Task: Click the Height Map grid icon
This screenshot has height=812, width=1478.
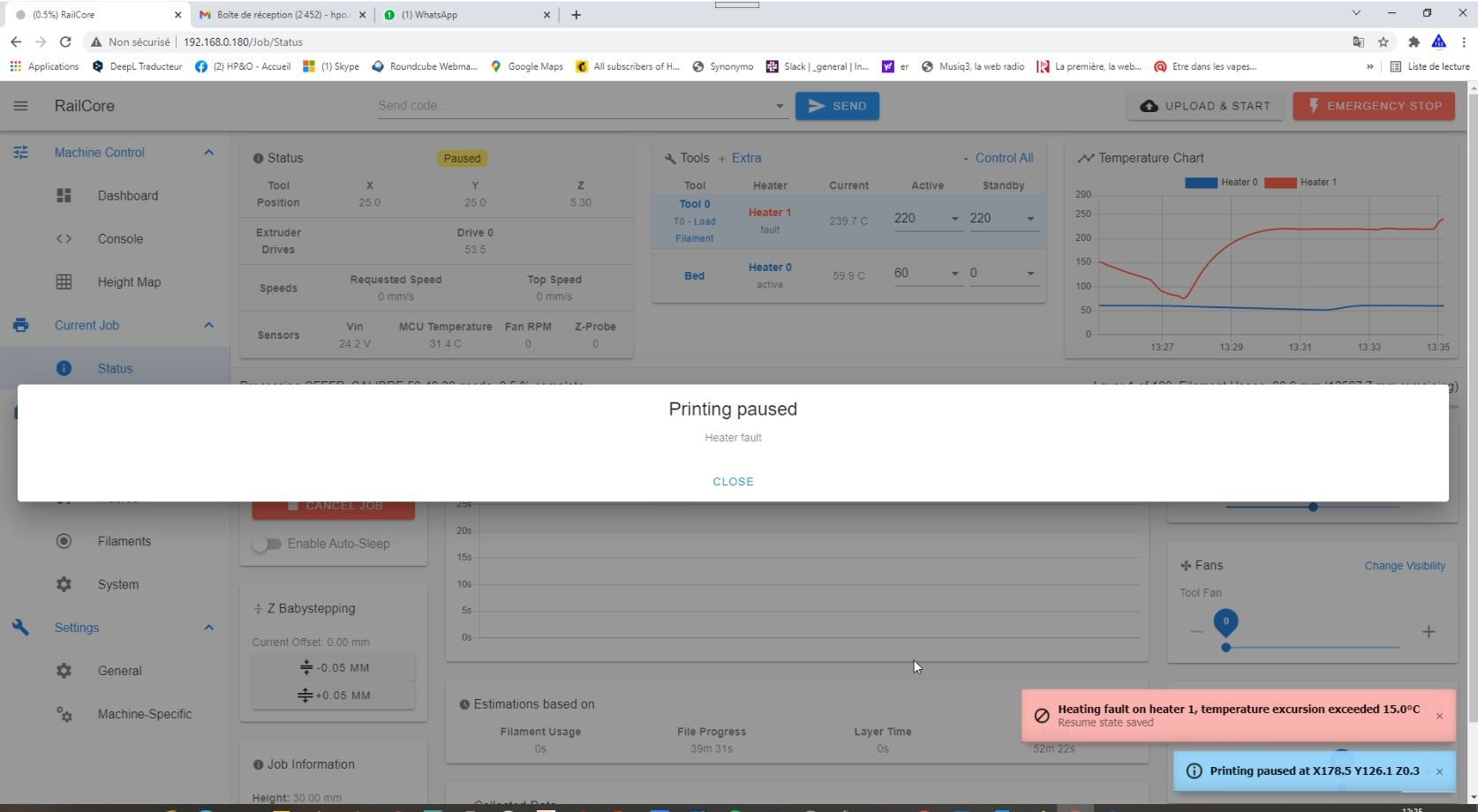Action: 64,282
